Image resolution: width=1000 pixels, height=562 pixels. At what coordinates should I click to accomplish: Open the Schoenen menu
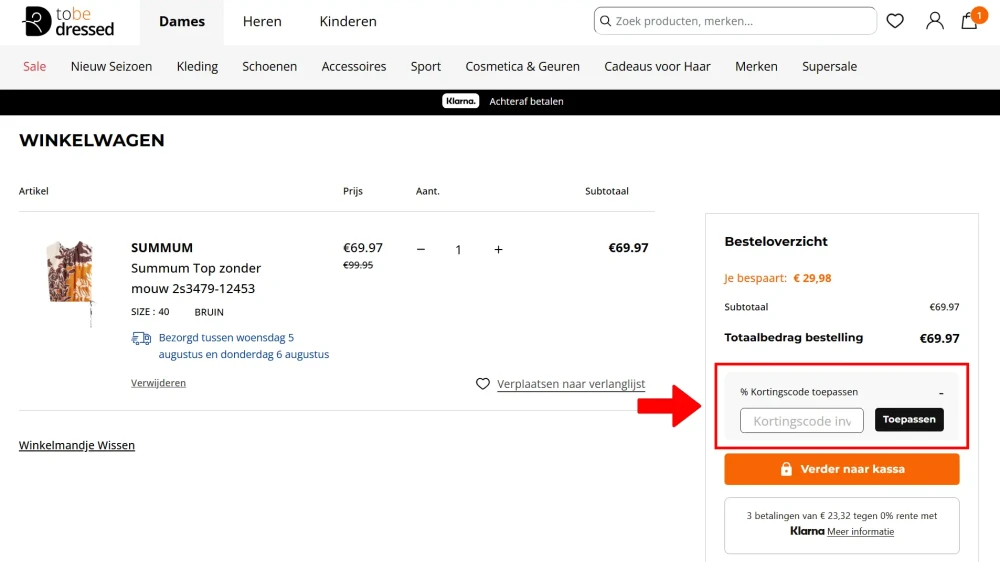[270, 66]
